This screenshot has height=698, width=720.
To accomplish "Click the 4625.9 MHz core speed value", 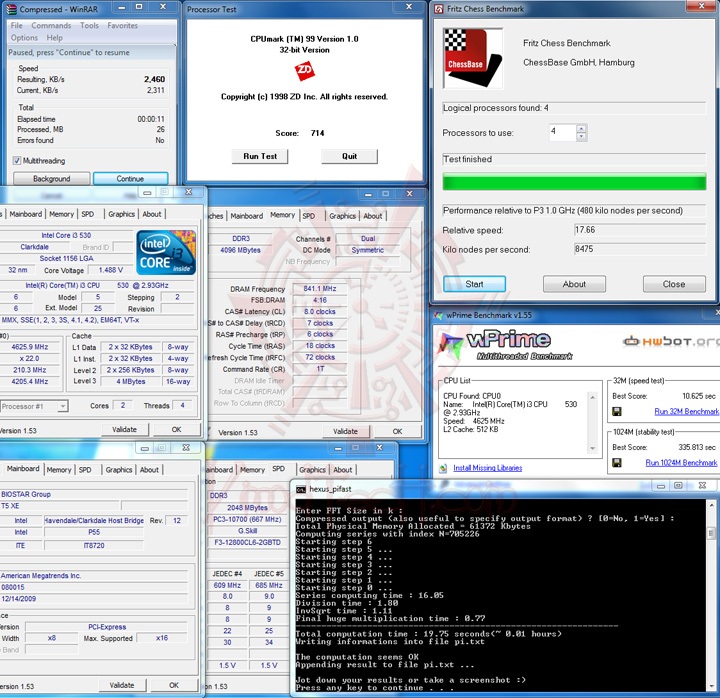I will pos(30,347).
